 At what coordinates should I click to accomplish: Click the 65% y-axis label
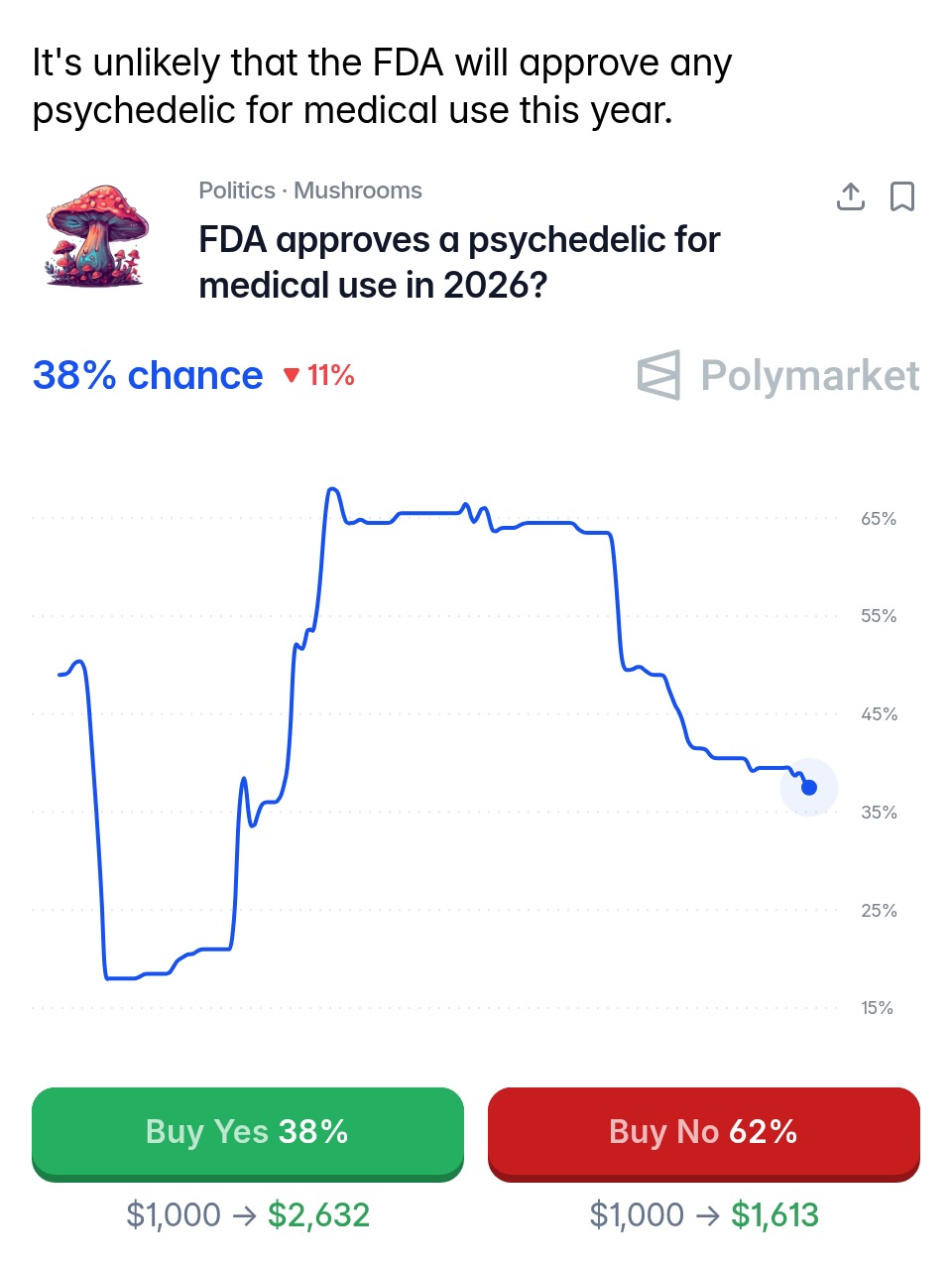878,519
